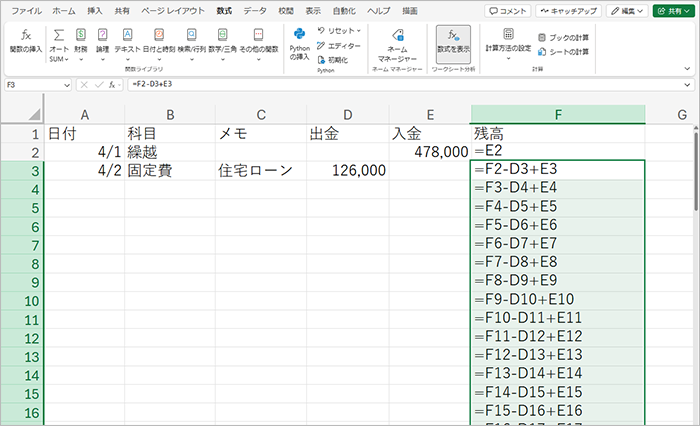The height and width of the screenshot is (426, 700).
Task: Select cell with =F9-D10+E10
Action: click(558, 299)
